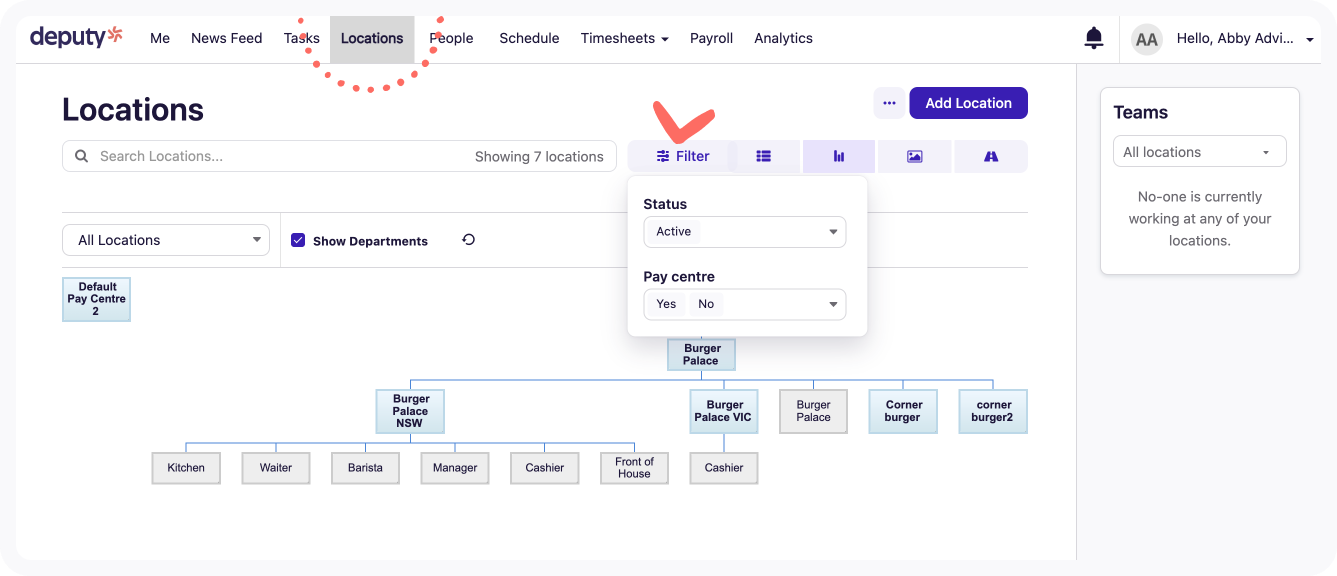Image resolution: width=1337 pixels, height=576 pixels.
Task: Reset the chart with the refresh icon
Action: tap(468, 240)
